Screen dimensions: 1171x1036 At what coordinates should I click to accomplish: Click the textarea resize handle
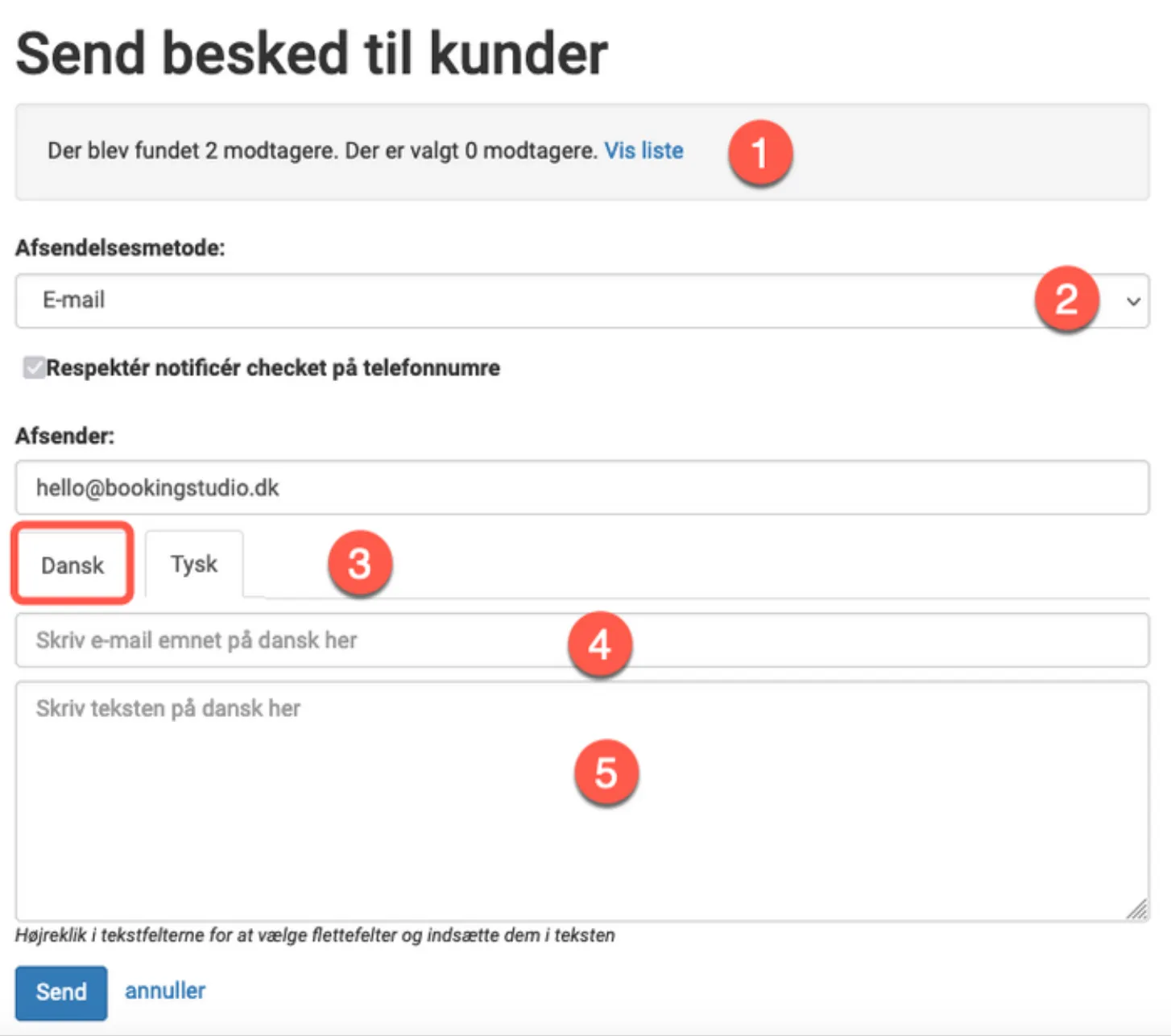1136,910
